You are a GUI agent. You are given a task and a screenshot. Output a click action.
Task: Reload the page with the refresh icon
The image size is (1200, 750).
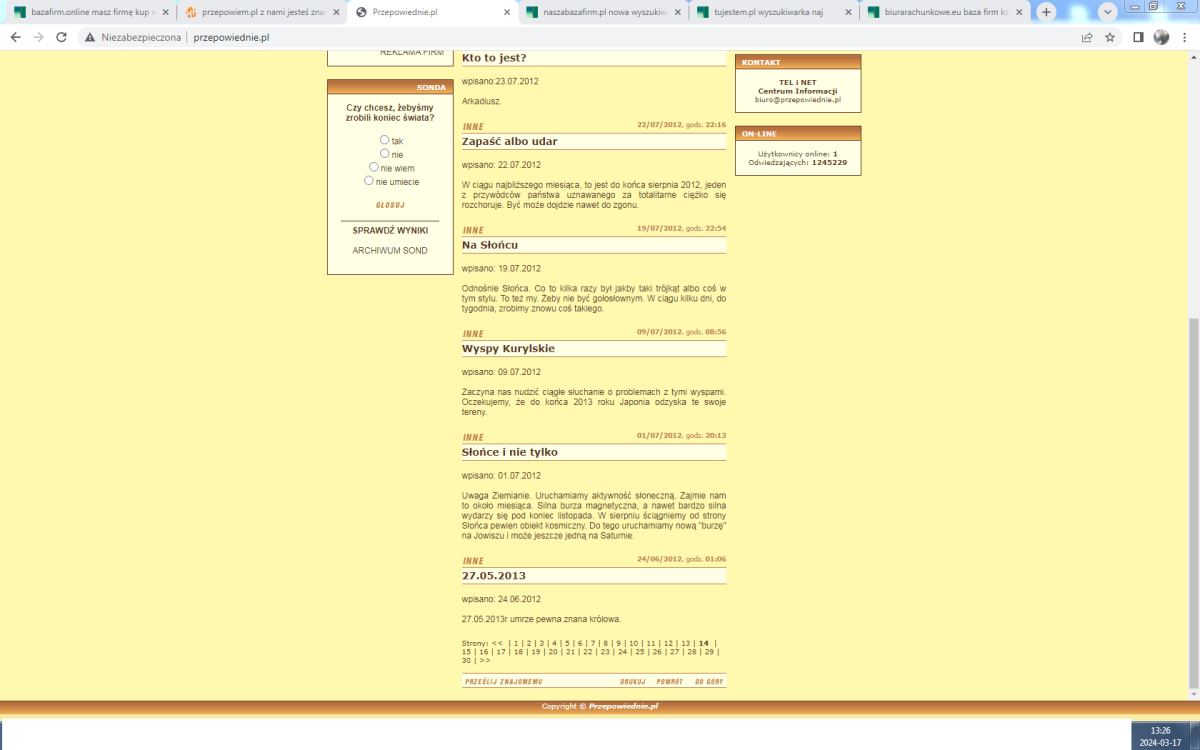[x=61, y=37]
